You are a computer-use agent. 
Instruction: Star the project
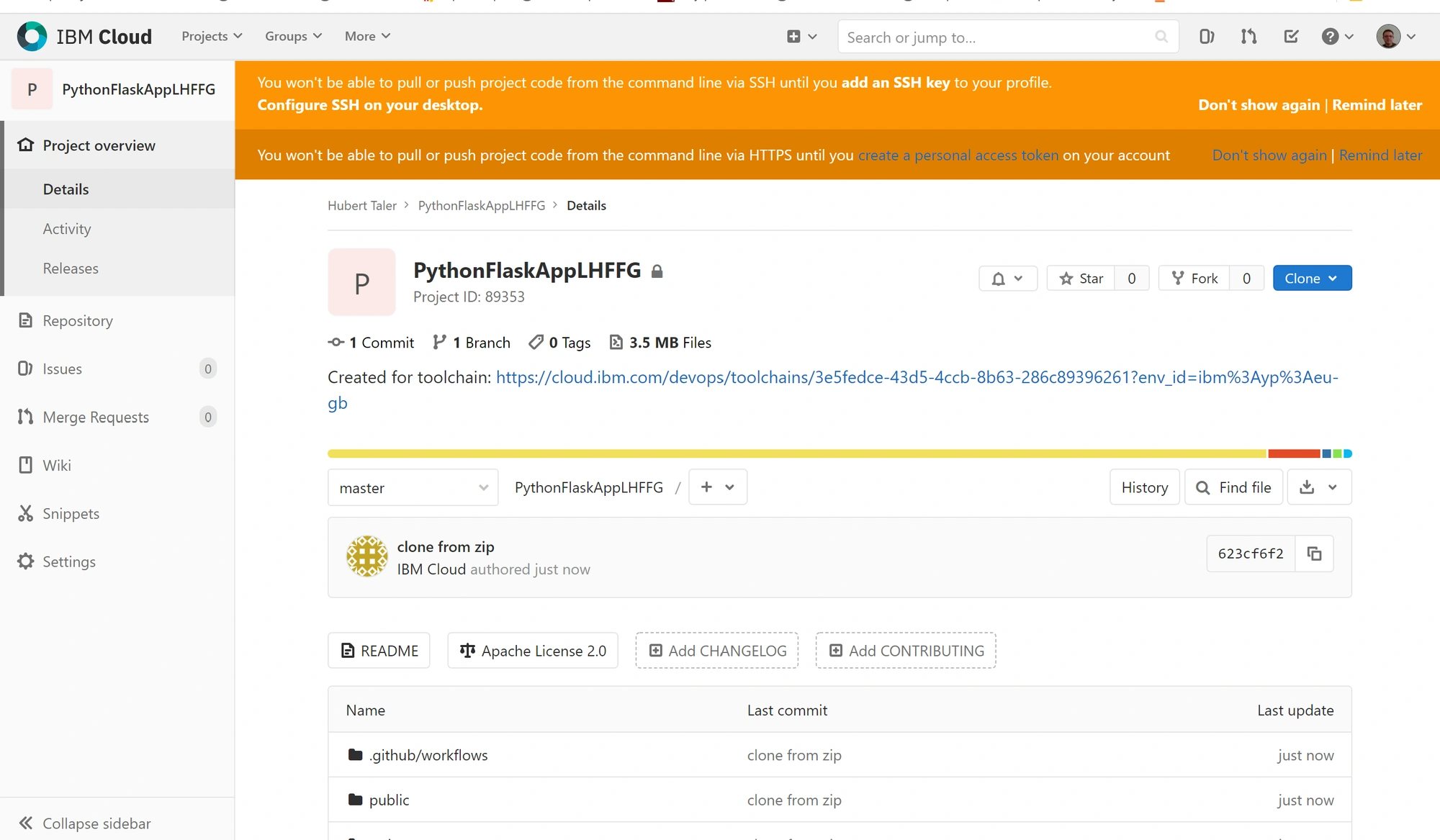tap(1081, 279)
